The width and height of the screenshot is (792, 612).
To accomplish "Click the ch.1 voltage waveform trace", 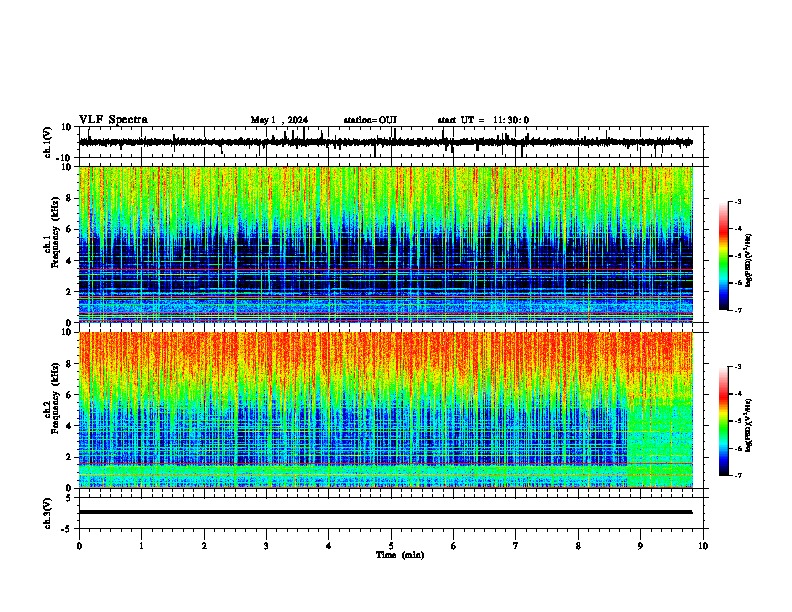I will click(x=385, y=142).
